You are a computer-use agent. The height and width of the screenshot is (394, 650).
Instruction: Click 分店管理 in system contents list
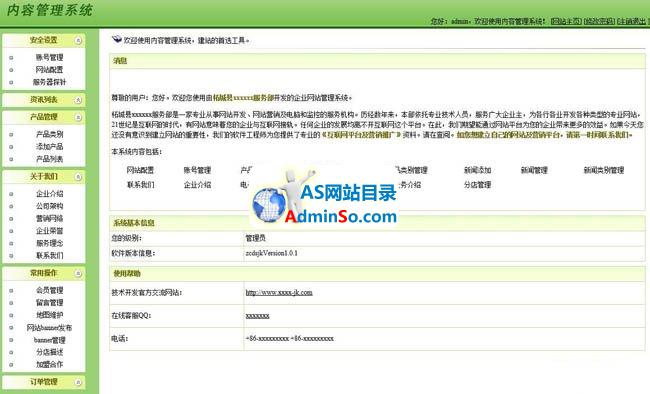pyautogui.click(x=478, y=185)
